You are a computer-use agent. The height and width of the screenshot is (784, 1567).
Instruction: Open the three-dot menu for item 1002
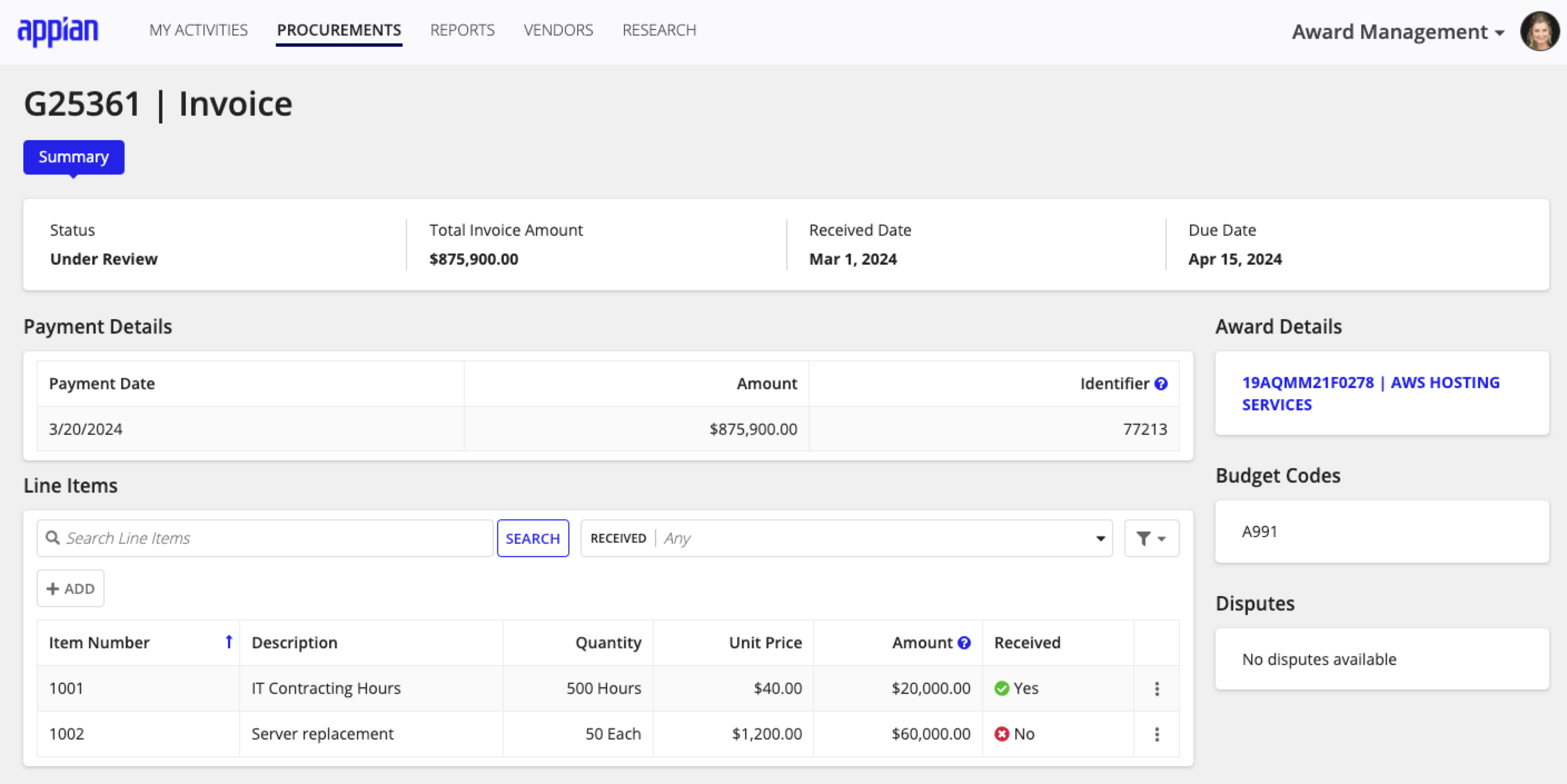coord(1157,734)
